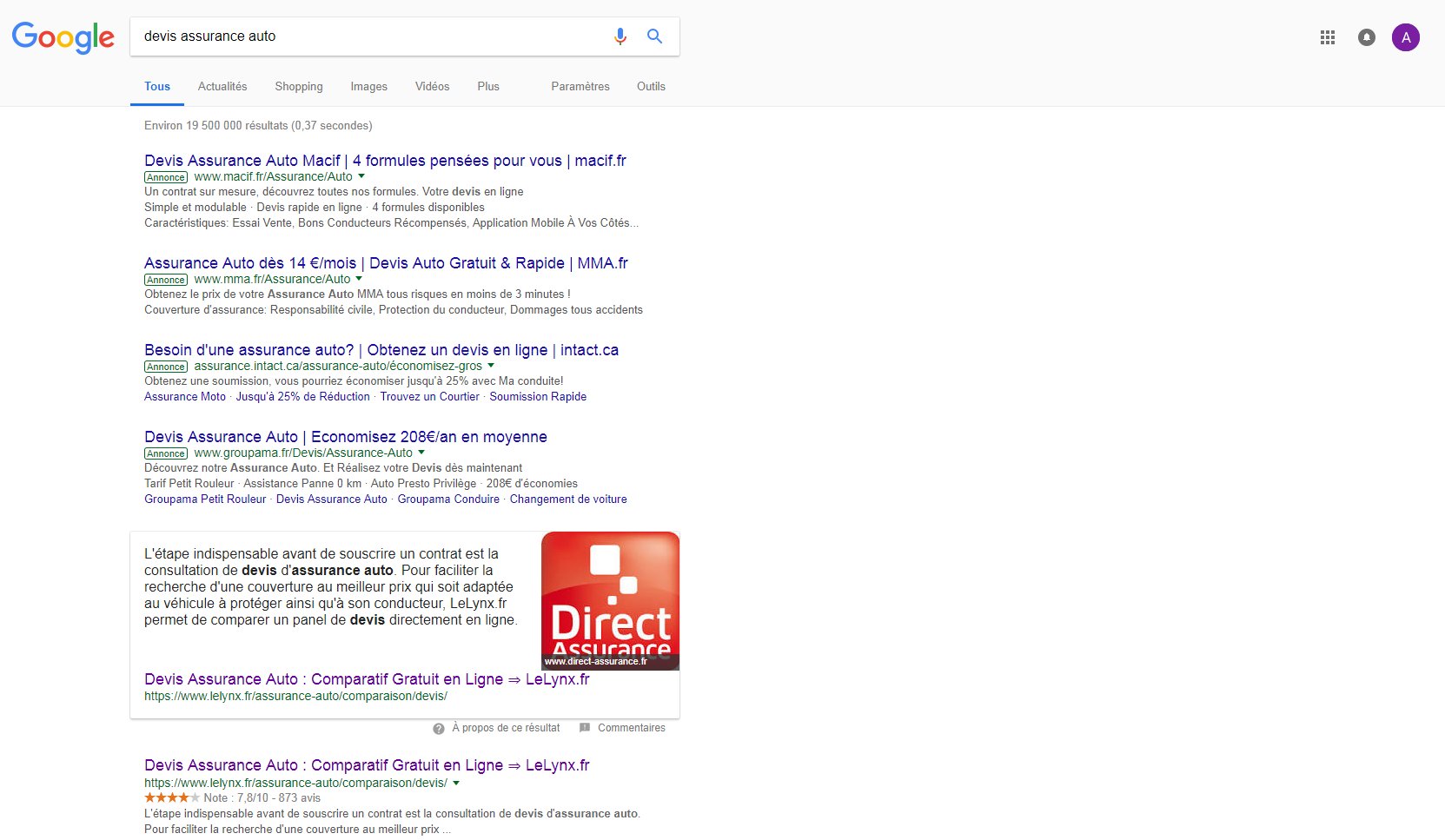The width and height of the screenshot is (1445, 840).
Task: Open the MMA Assurance Auto dès 14 €/mois ad
Action: tap(386, 263)
